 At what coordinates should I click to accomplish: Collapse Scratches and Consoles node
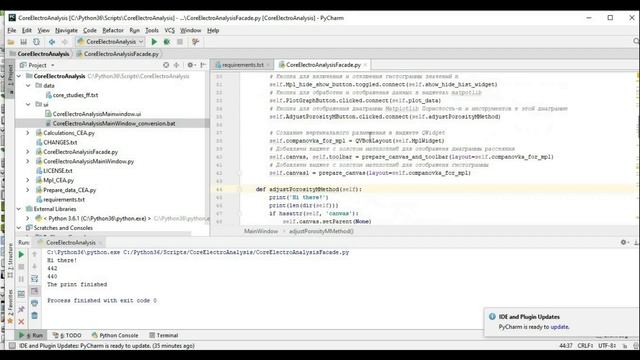(19, 228)
